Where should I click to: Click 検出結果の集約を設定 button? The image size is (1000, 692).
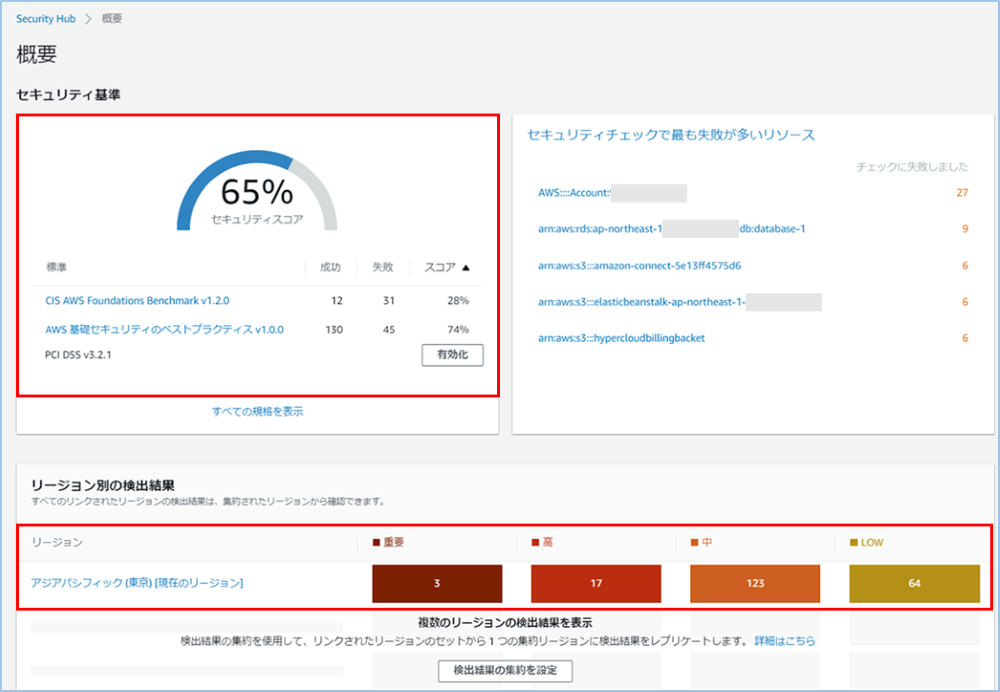(505, 670)
